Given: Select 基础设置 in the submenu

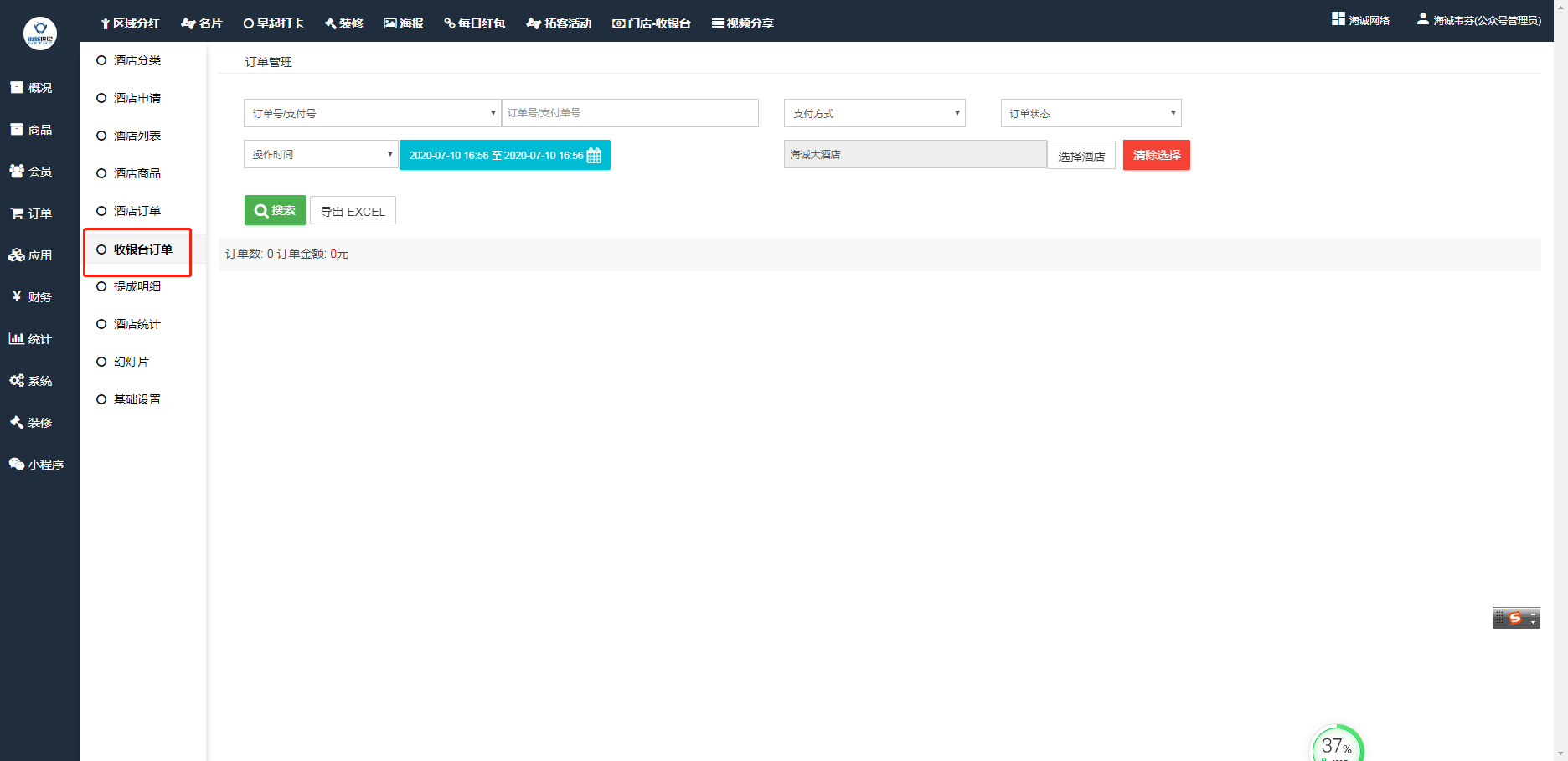Looking at the screenshot, I should tap(137, 399).
